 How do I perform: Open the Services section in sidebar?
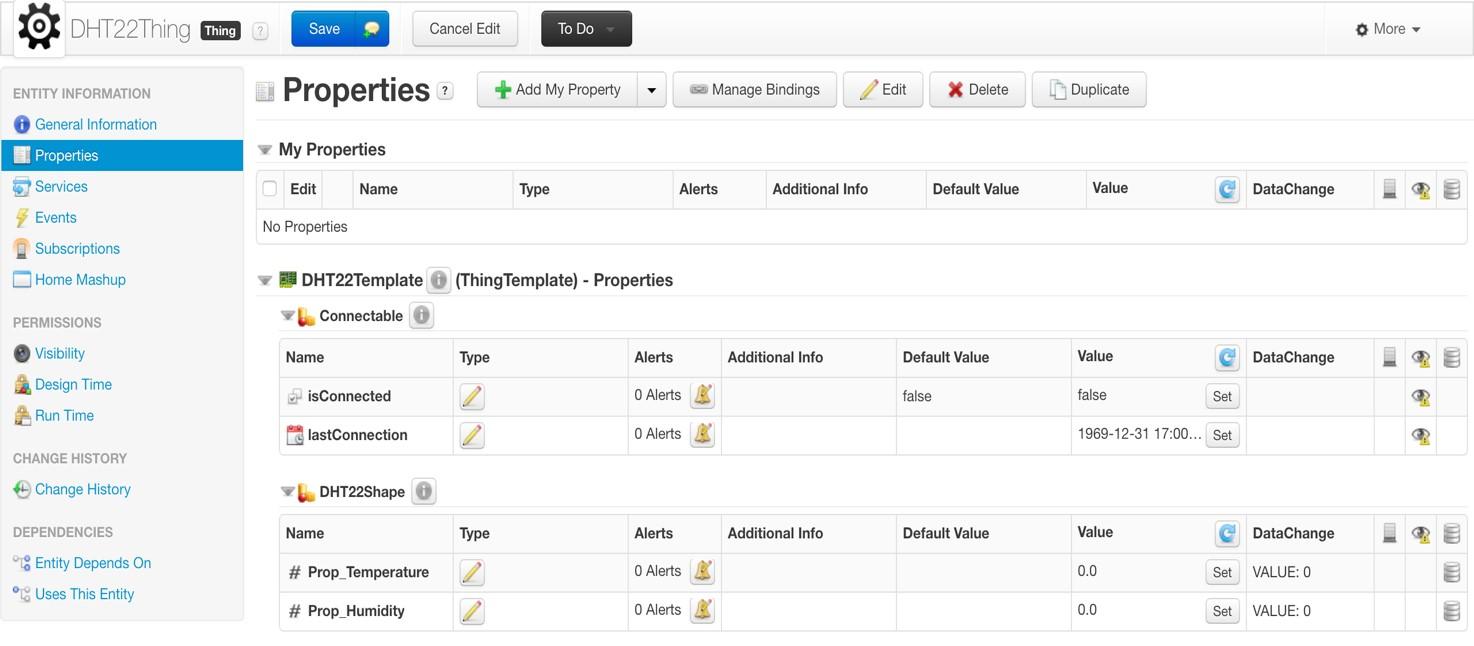(x=61, y=186)
